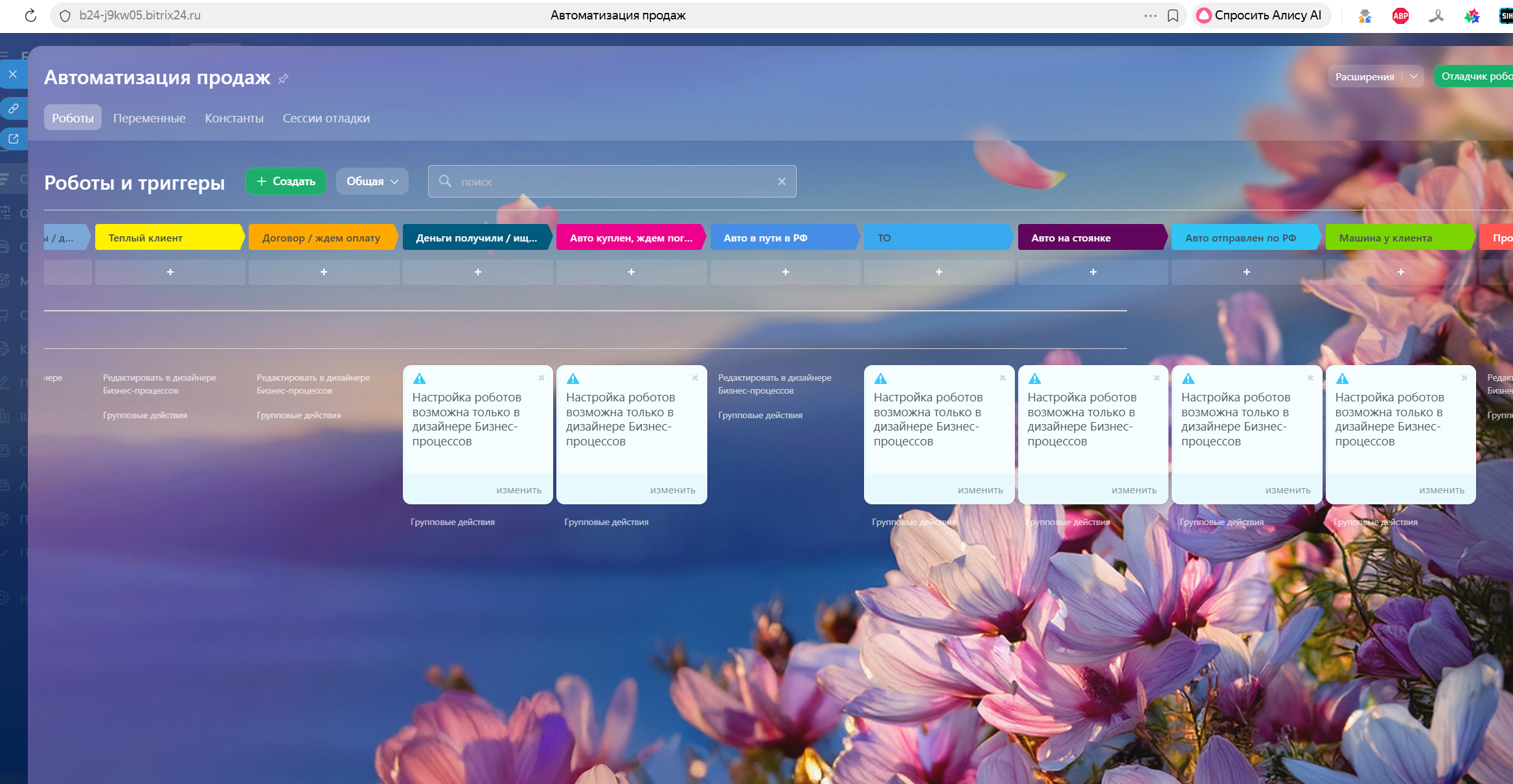Viewport: 1513px width, 784px height.
Task: Open the browser three-dots menu in the address bar
Action: click(x=1150, y=16)
